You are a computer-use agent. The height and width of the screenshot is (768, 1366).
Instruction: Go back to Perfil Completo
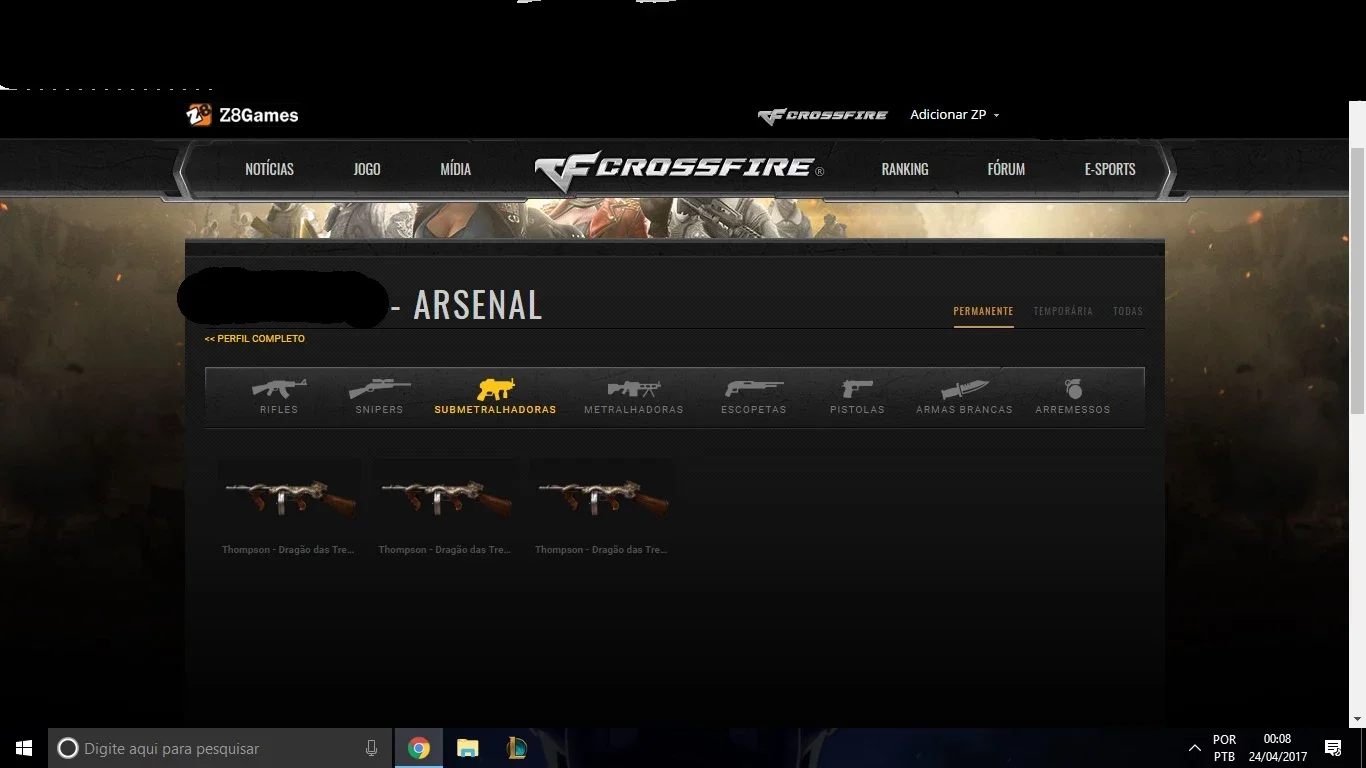[255, 339]
